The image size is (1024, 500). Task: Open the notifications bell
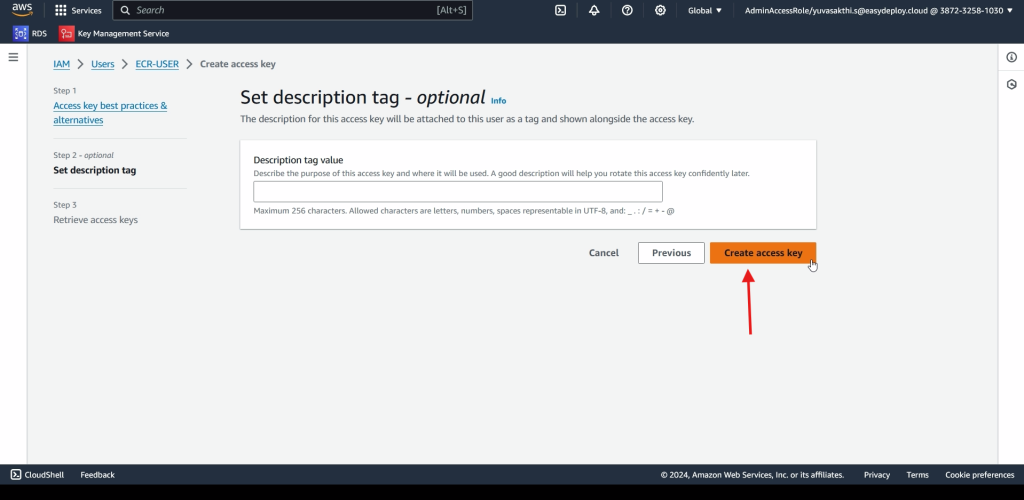pos(594,10)
